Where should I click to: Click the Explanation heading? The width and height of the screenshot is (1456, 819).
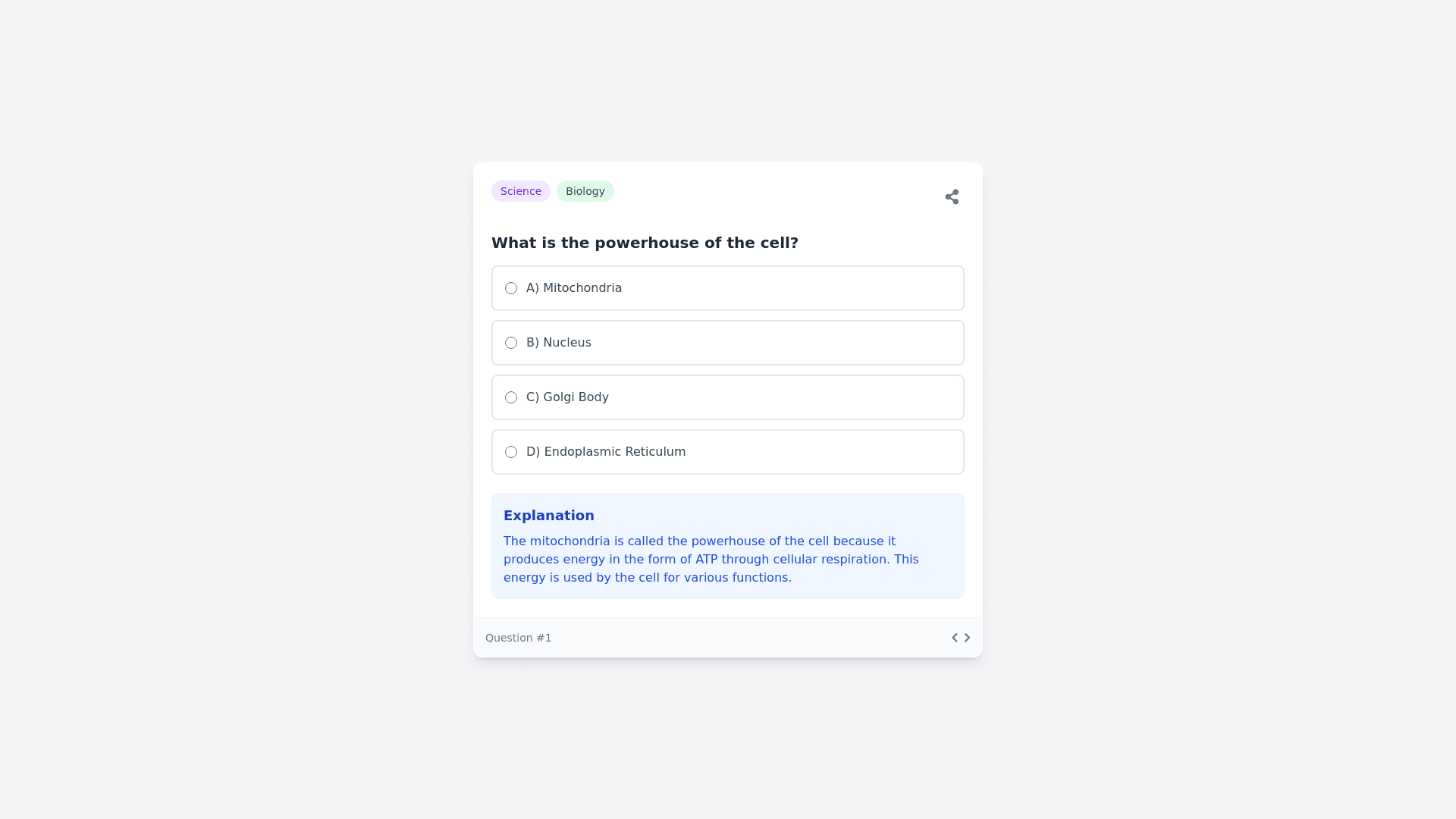549,516
